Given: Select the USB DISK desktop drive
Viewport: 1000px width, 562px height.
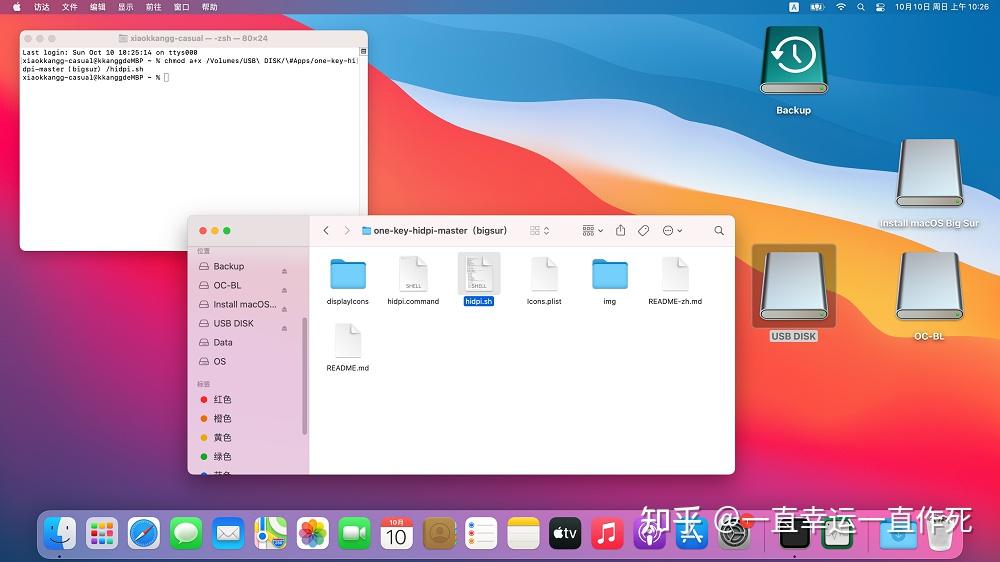Looking at the screenshot, I should (x=793, y=286).
